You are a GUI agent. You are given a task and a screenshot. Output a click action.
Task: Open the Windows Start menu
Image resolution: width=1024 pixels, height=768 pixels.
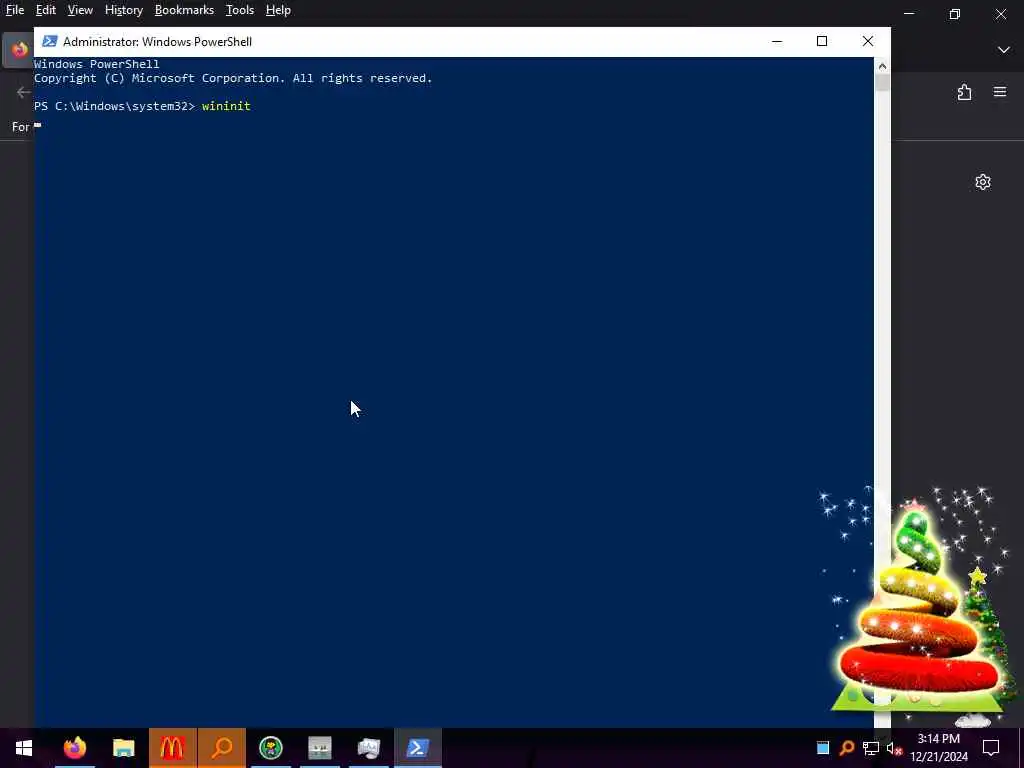(x=24, y=748)
